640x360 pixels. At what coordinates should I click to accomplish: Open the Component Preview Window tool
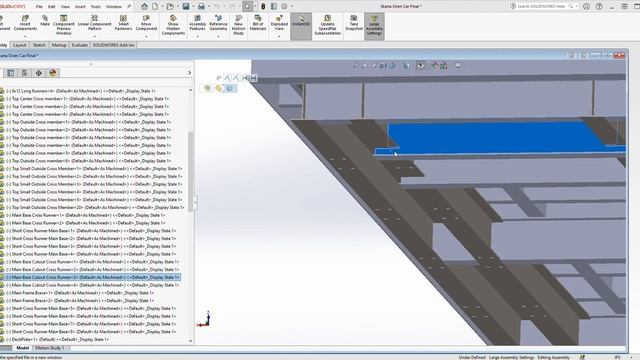click(x=64, y=24)
